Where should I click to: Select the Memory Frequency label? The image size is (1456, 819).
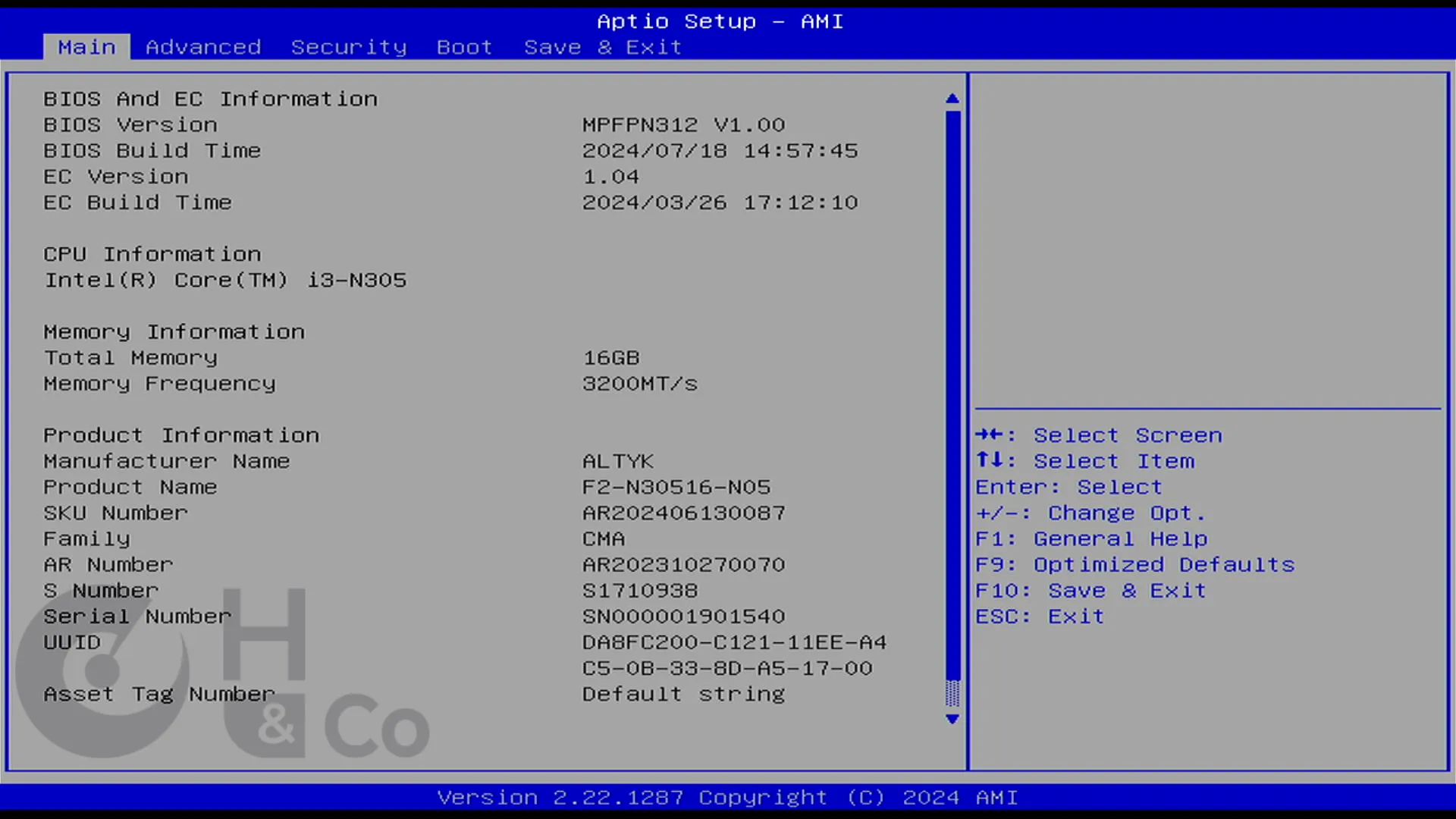159,383
